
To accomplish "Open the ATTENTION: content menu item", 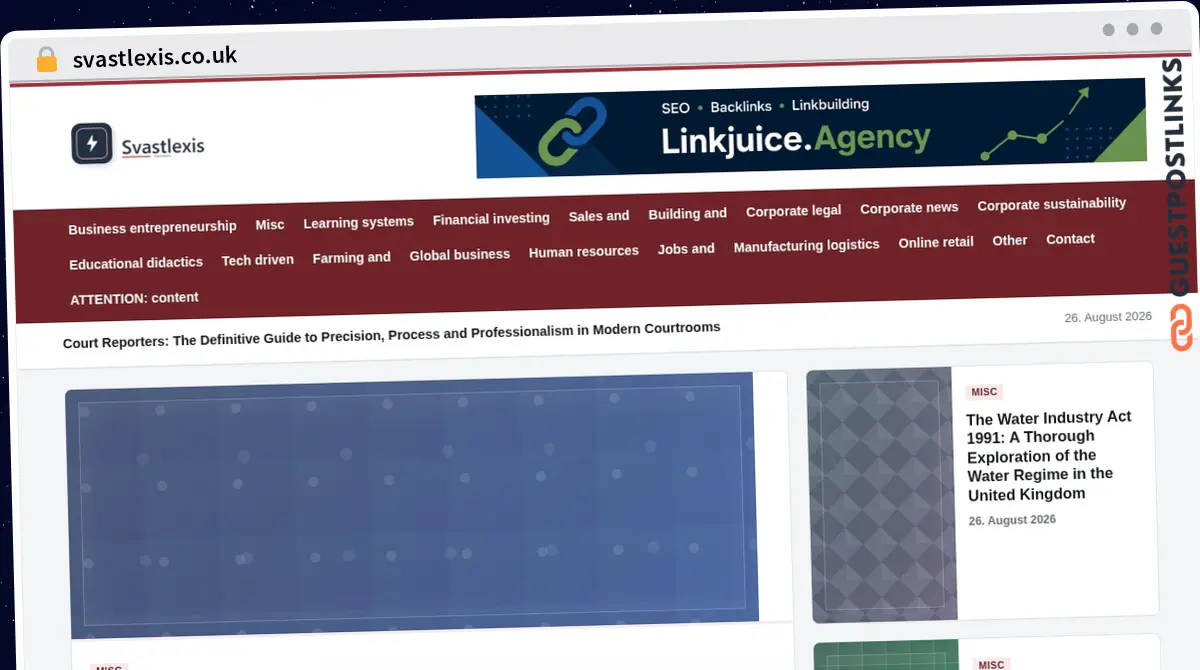I will click(134, 298).
